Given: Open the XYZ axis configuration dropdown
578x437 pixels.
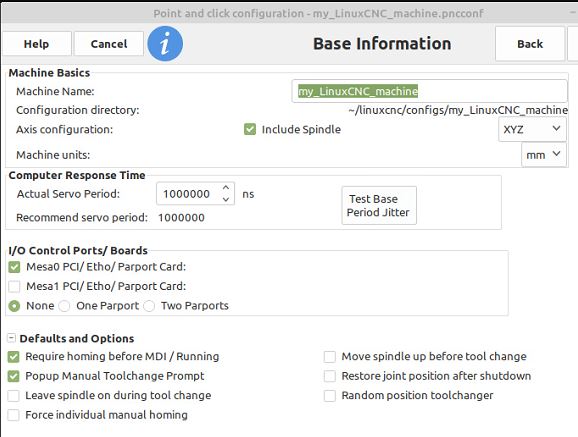Looking at the screenshot, I should click(x=532, y=129).
